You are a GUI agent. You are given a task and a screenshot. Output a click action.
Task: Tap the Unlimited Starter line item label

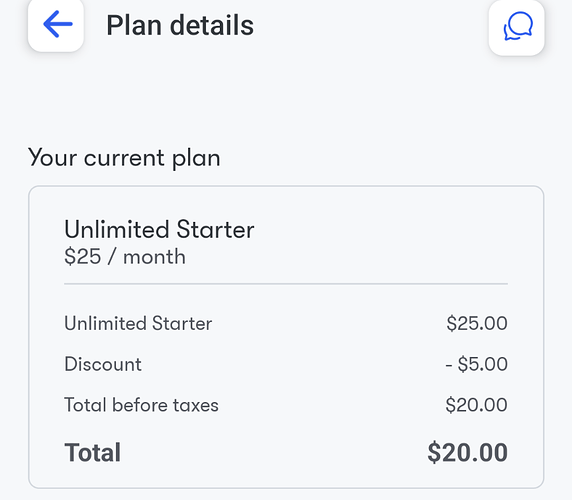pos(138,323)
